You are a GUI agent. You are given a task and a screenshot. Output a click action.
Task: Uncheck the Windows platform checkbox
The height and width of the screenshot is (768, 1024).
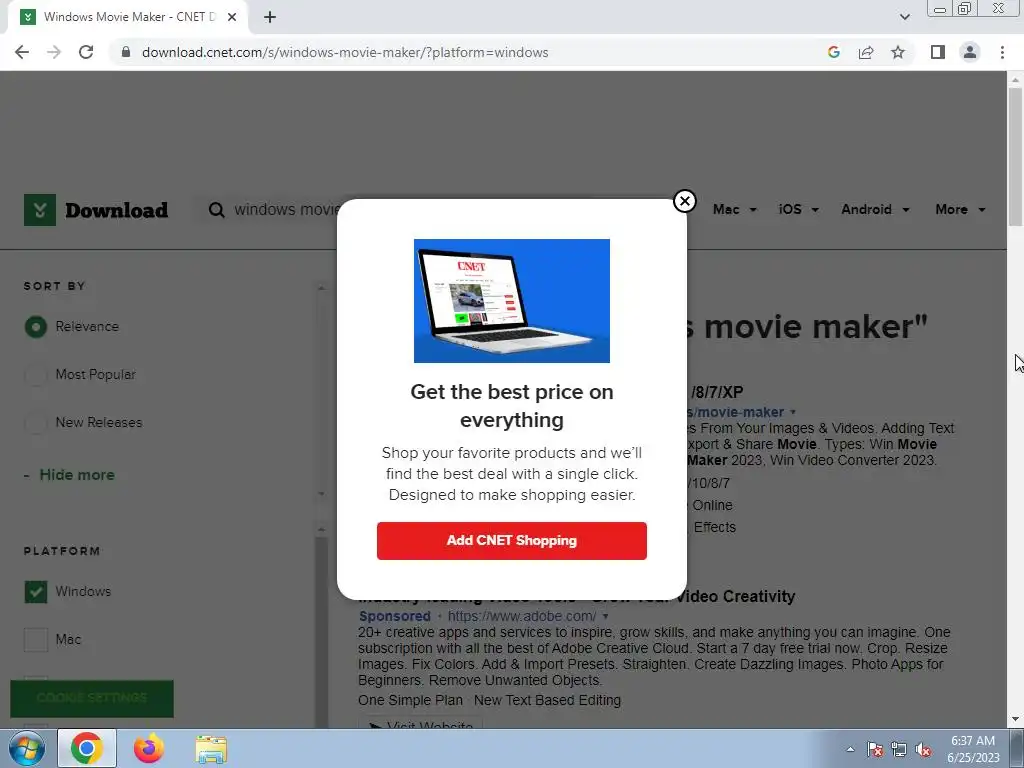[36, 592]
